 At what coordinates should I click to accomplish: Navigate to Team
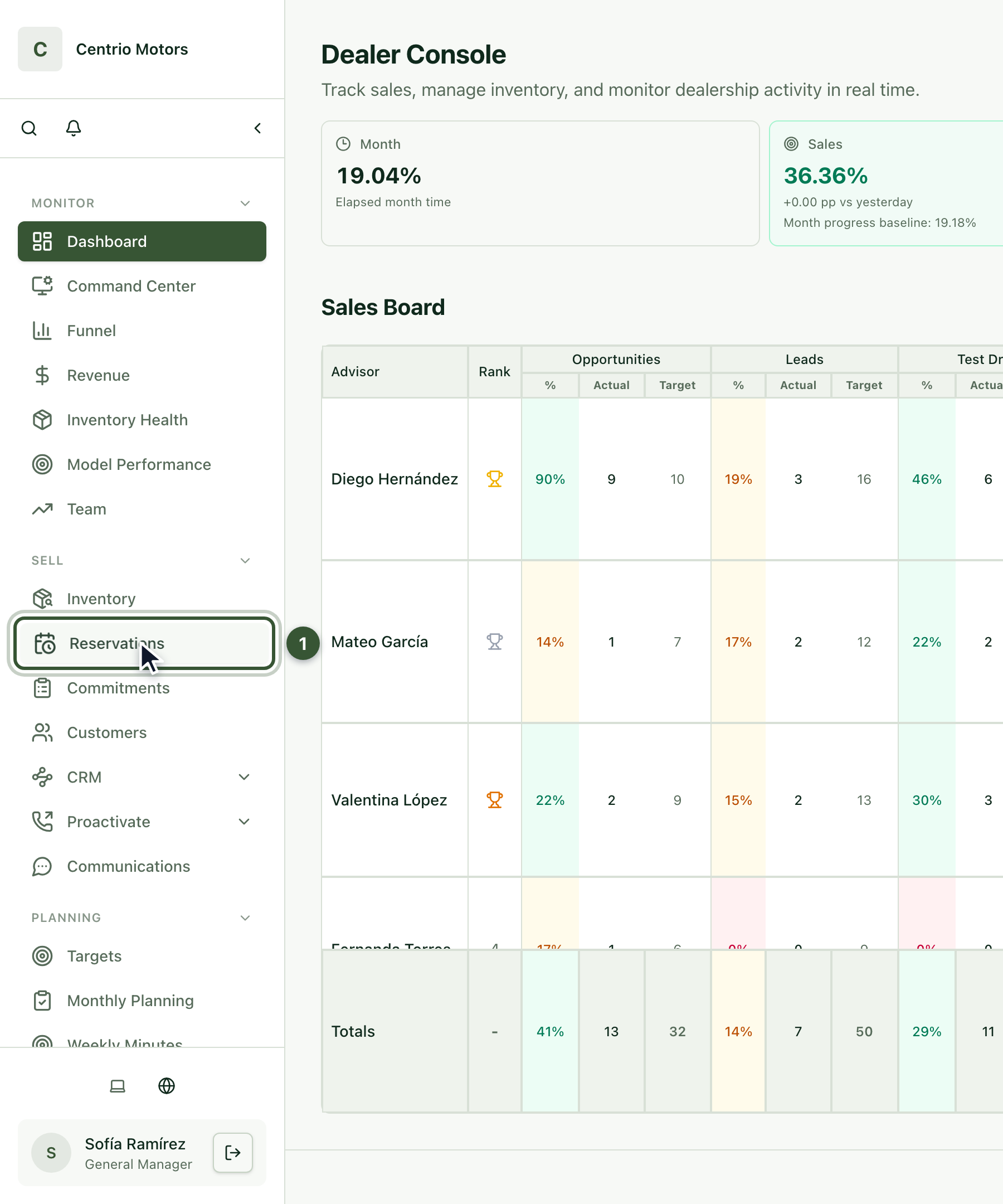[142, 509]
